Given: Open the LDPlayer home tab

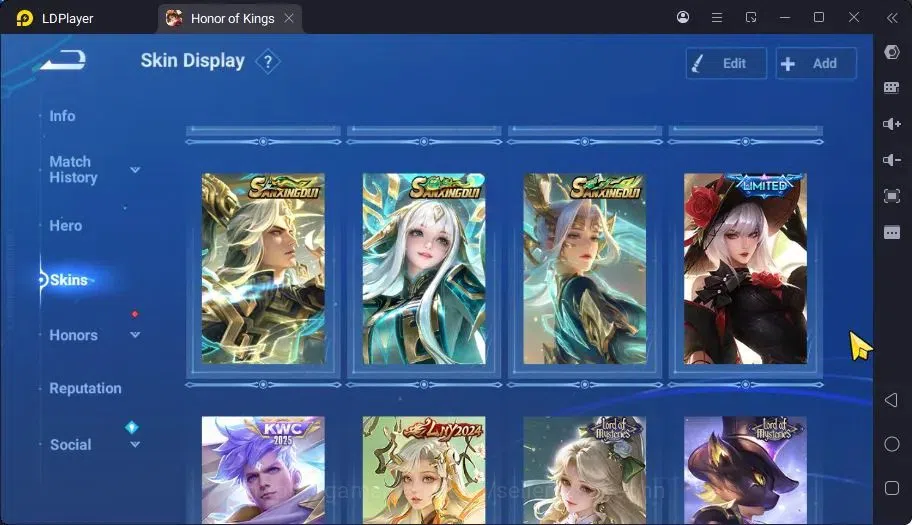Looking at the screenshot, I should pos(67,19).
